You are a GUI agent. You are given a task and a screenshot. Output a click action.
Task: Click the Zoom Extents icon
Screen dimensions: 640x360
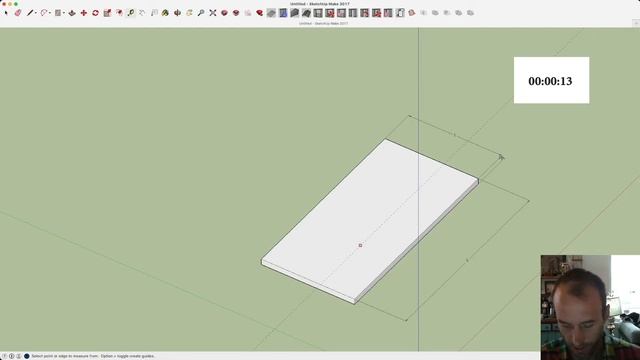(x=213, y=13)
